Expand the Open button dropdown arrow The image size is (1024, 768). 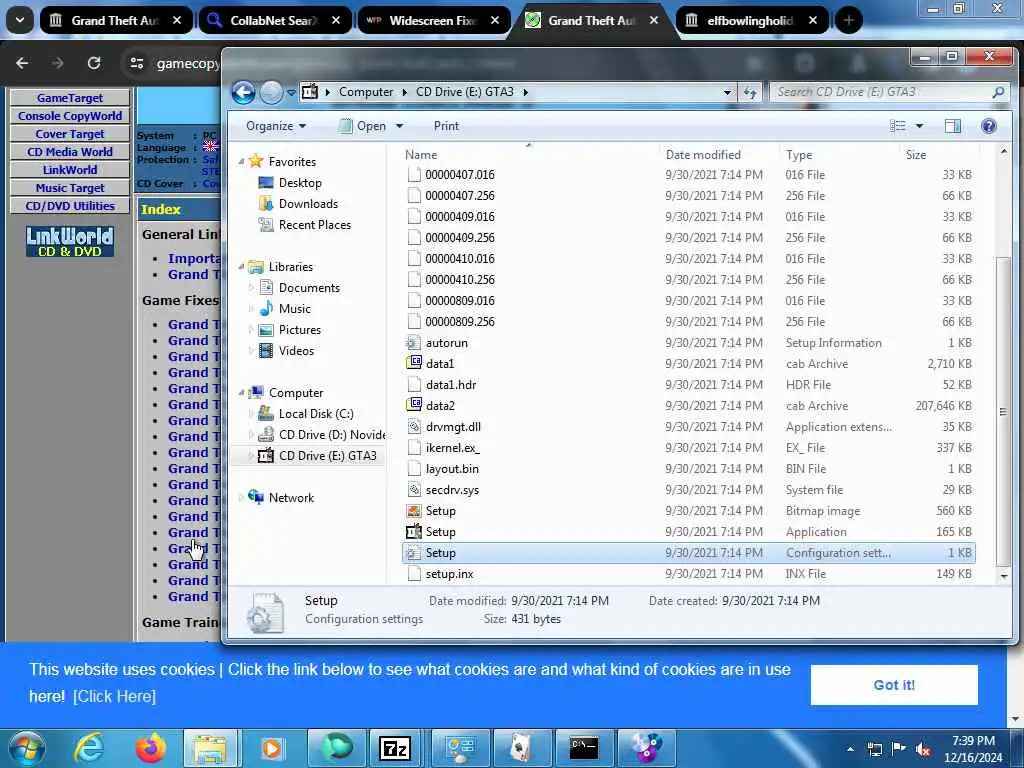click(400, 125)
